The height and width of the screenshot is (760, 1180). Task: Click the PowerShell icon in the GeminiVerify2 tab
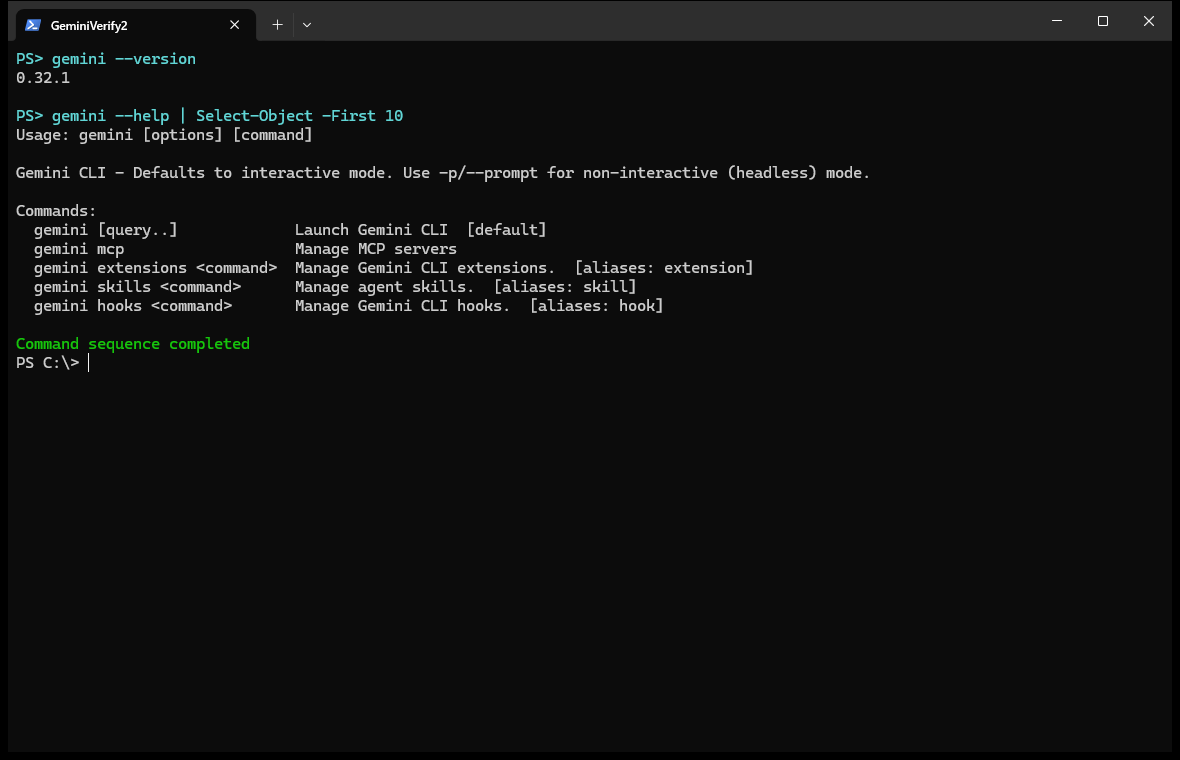pyautogui.click(x=32, y=25)
